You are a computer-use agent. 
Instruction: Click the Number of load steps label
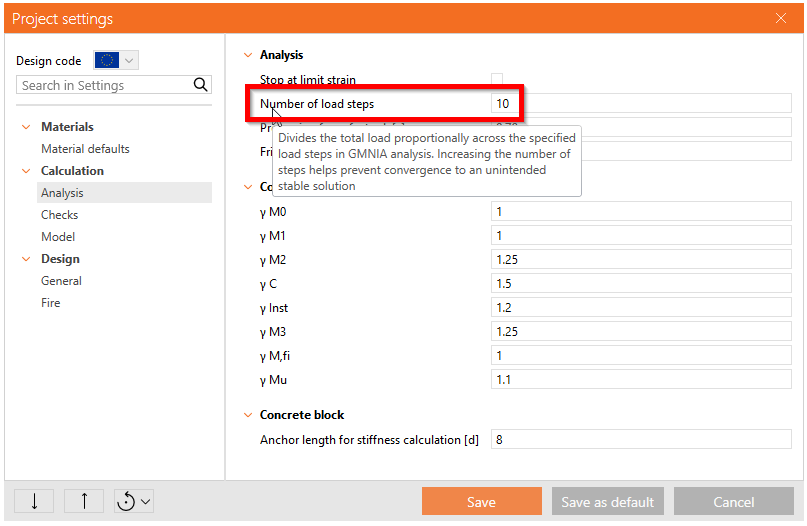pos(317,104)
